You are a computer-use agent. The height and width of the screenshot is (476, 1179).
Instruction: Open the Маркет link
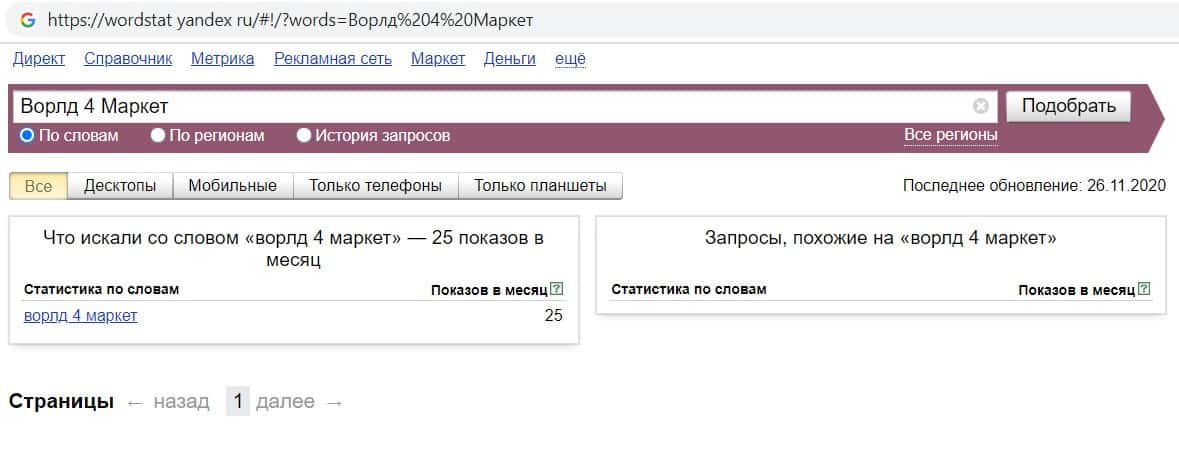pos(438,59)
